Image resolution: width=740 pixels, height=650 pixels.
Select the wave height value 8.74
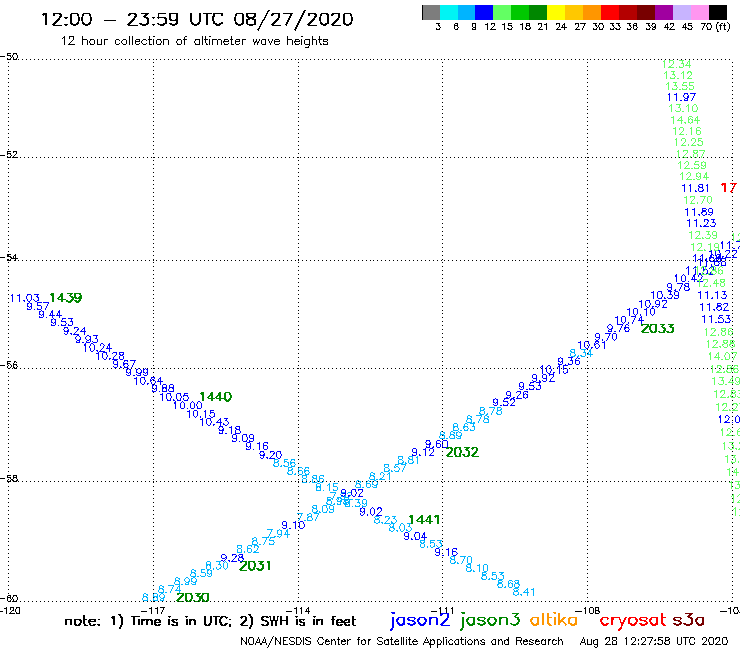tap(169, 590)
